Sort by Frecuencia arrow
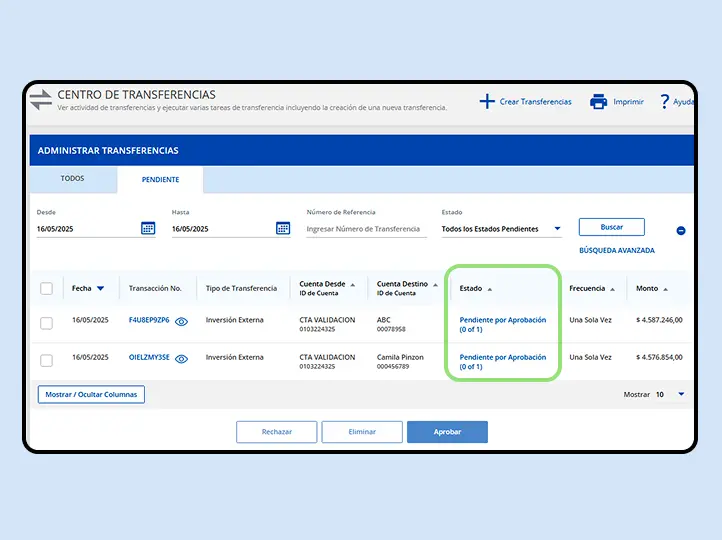Image resolution: width=722 pixels, height=540 pixels. 612,289
